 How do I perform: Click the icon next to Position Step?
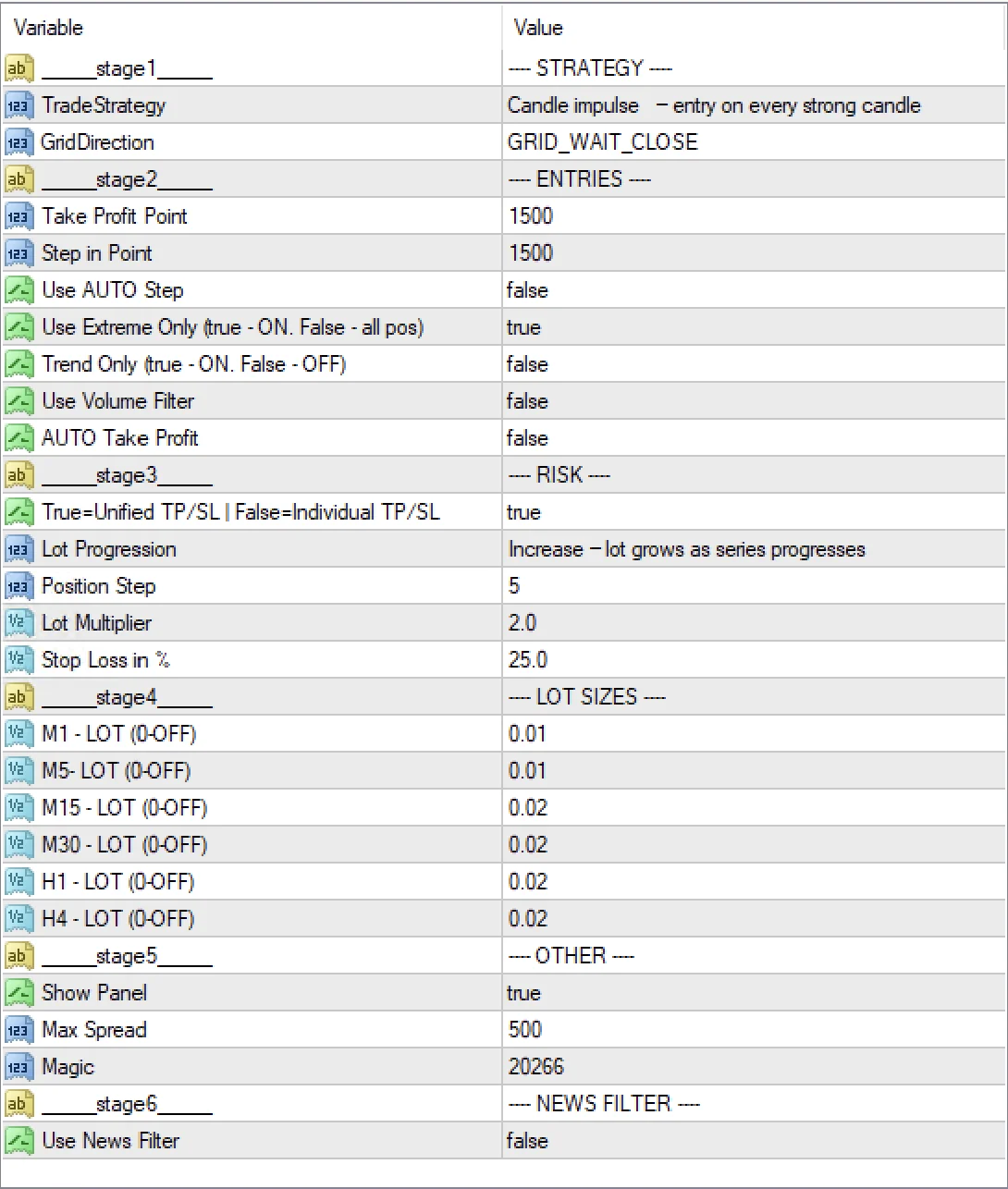(x=19, y=586)
